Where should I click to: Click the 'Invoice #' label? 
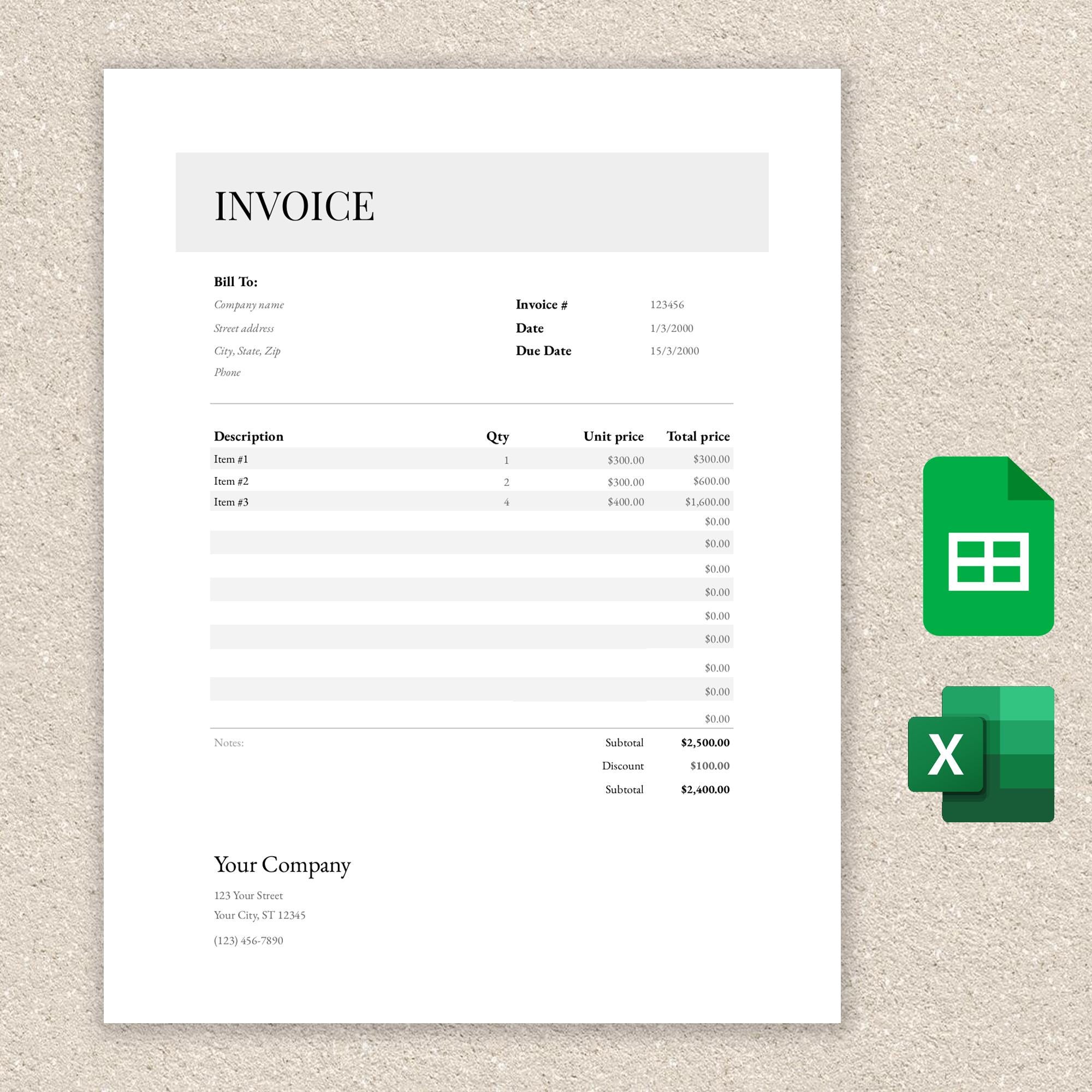[x=542, y=305]
